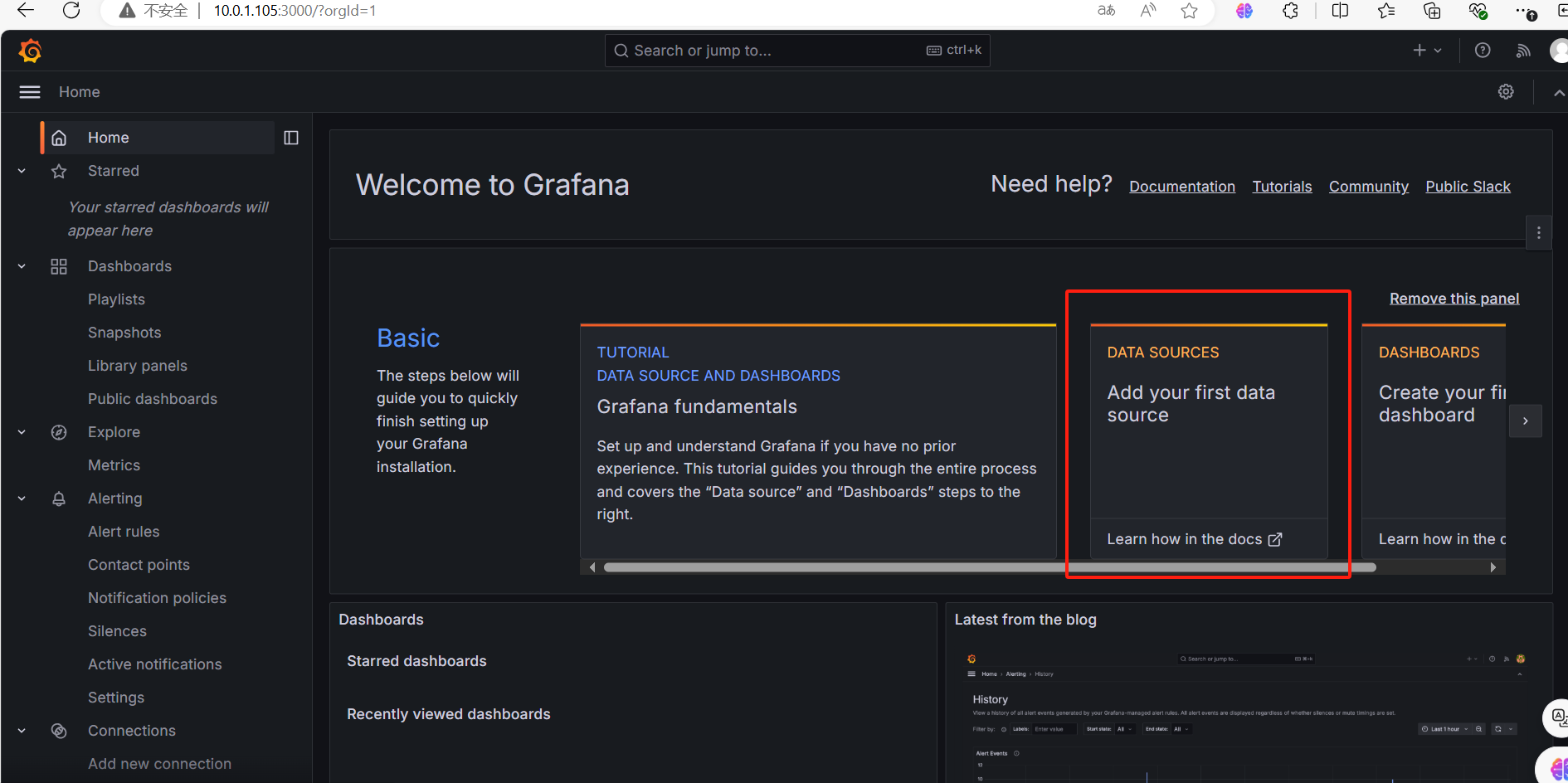Click the Home house icon in sidebar
This screenshot has height=783, width=1568.
pos(59,138)
